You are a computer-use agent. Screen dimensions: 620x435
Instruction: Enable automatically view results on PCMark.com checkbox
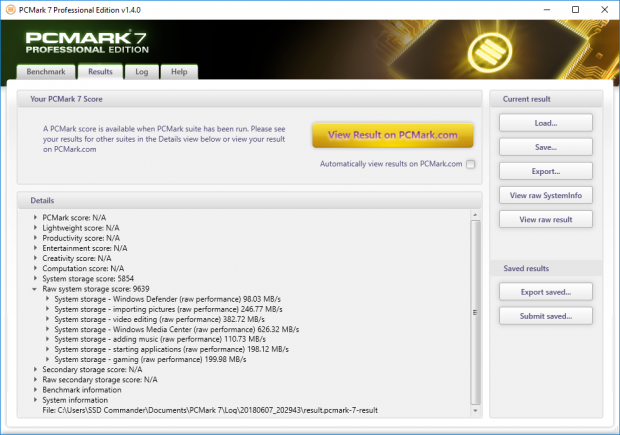(x=471, y=164)
